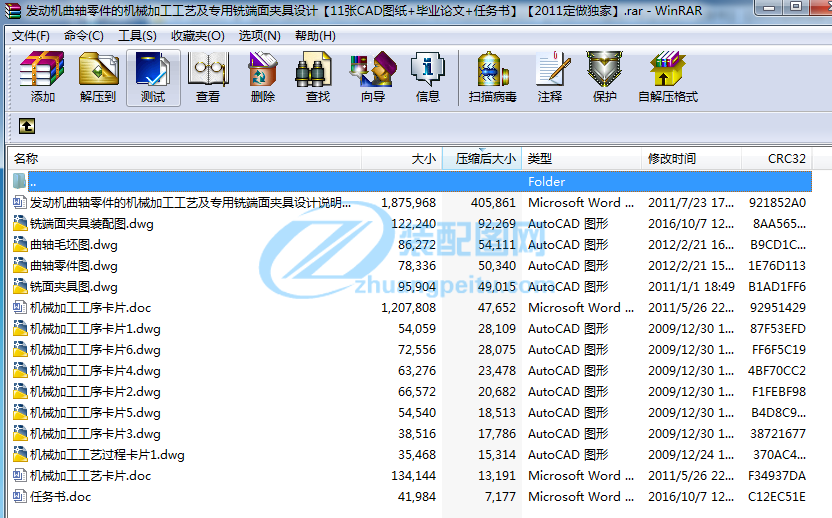Open the 收藏夹(O) menu

pyautogui.click(x=197, y=36)
